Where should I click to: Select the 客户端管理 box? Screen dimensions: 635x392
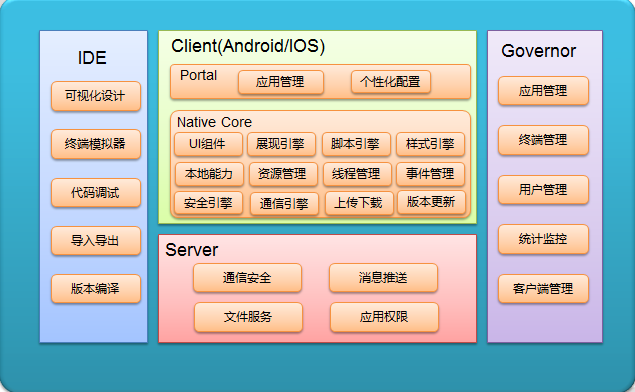(x=543, y=289)
